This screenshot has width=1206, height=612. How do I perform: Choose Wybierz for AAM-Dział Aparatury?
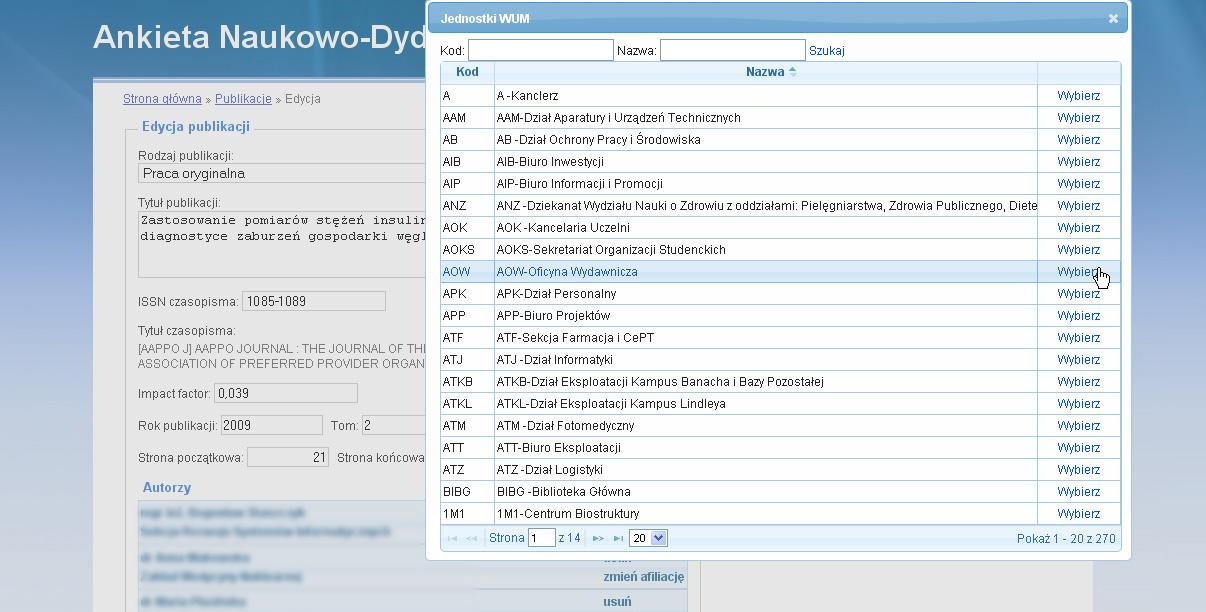[x=1079, y=118]
